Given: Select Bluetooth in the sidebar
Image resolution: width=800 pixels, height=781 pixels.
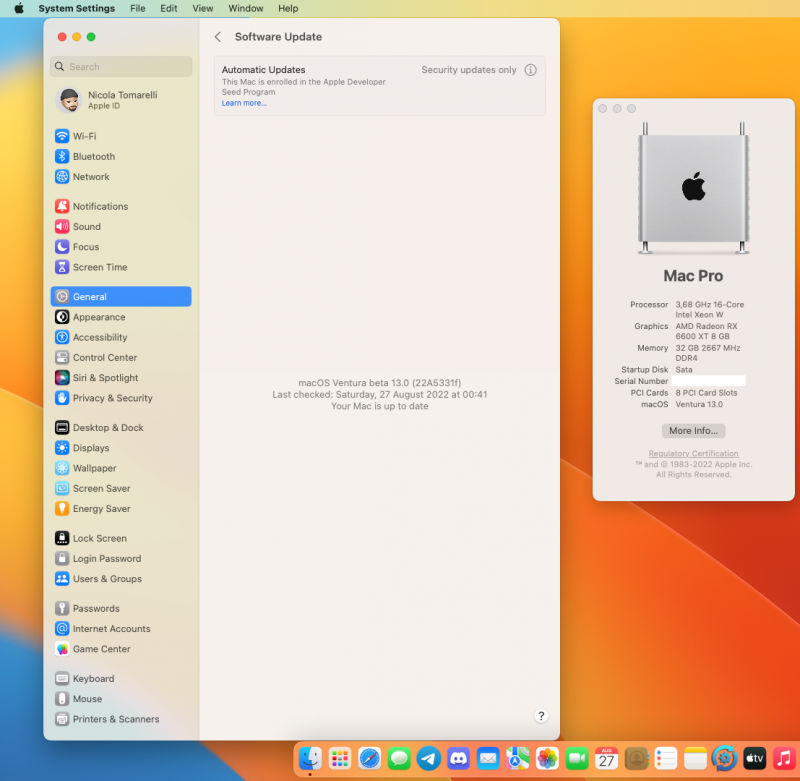Looking at the screenshot, I should pyautogui.click(x=93, y=157).
